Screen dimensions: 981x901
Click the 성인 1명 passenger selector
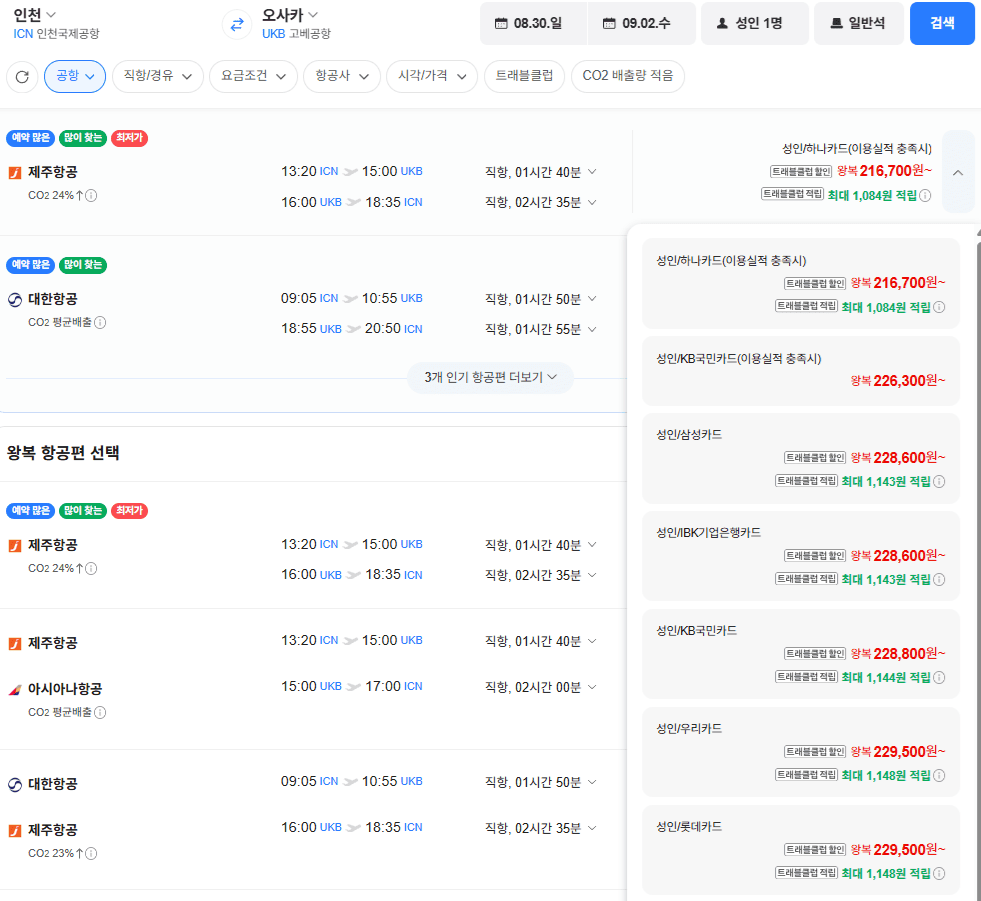(755, 24)
